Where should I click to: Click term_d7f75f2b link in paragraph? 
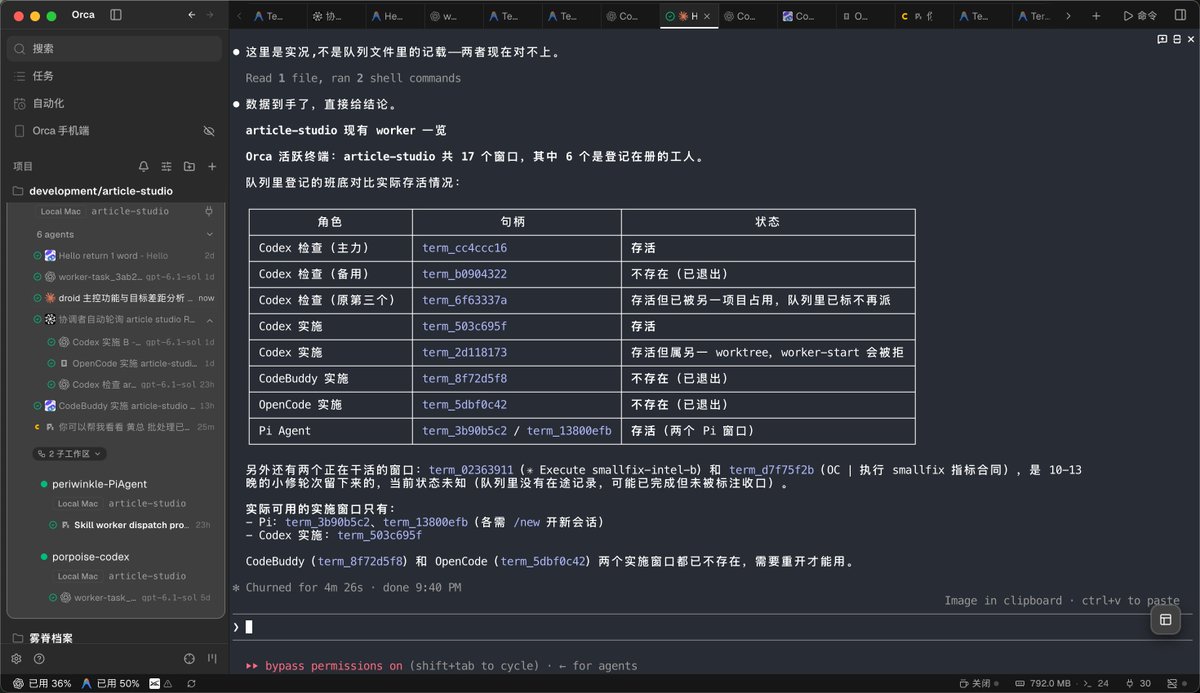click(771, 470)
